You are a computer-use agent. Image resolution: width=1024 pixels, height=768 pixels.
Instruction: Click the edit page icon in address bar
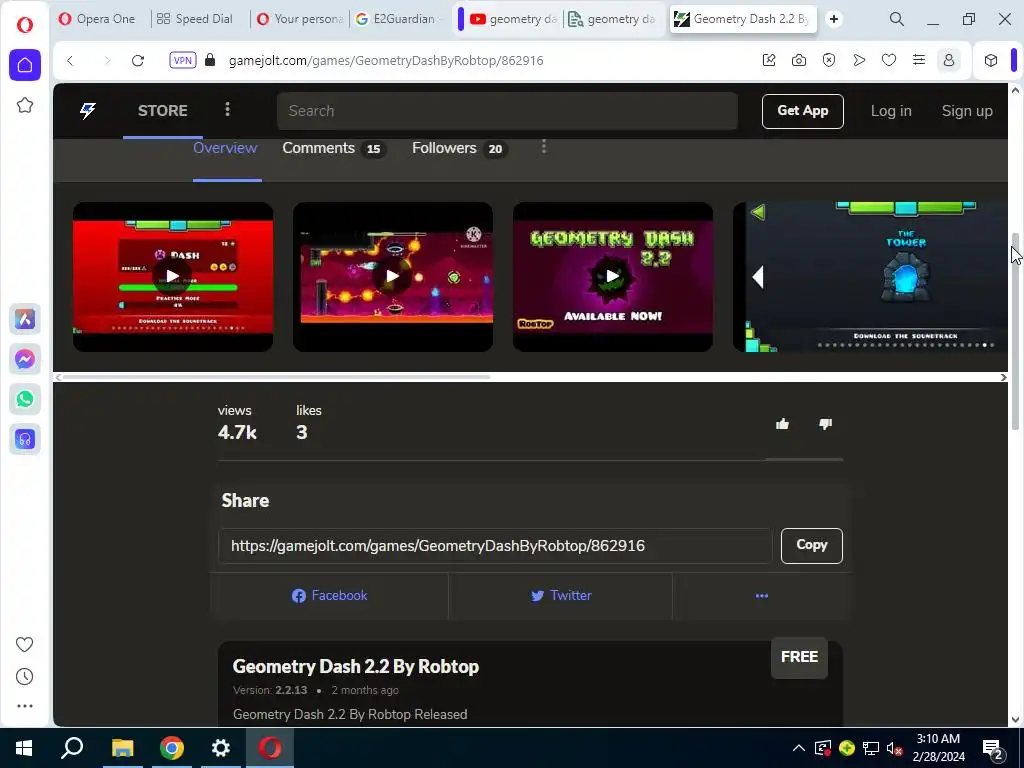click(x=769, y=60)
